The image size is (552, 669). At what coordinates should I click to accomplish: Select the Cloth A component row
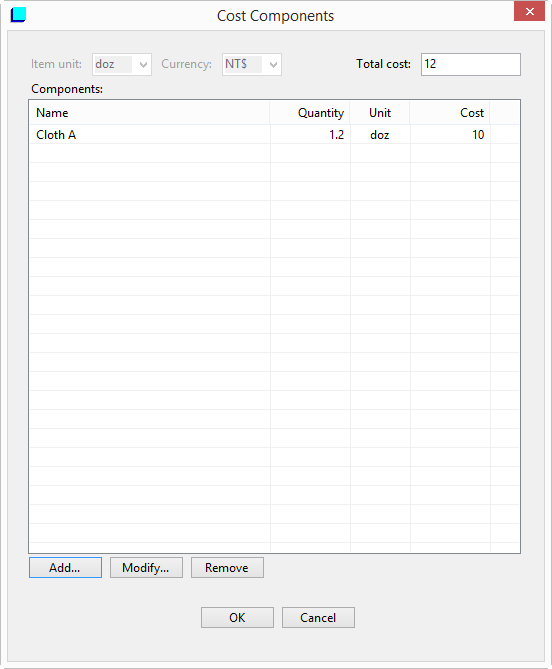click(x=274, y=135)
